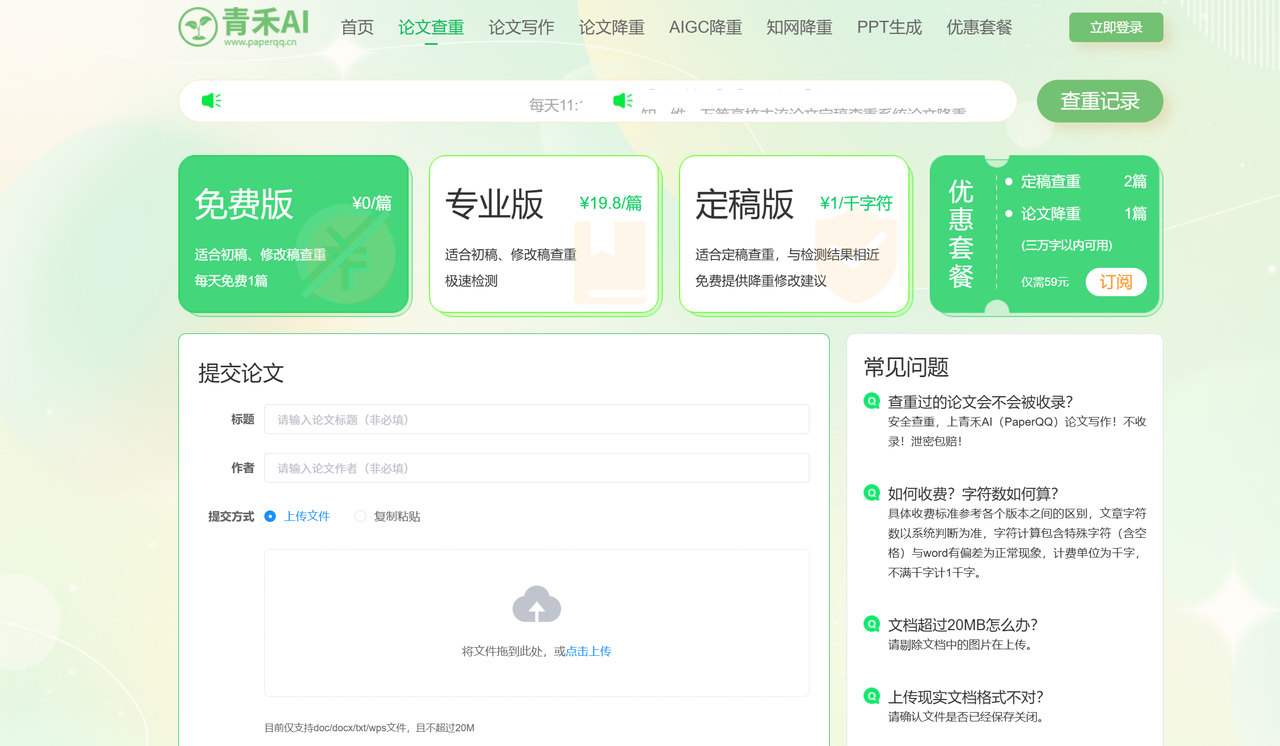1280x746 pixels.
Task: Click the 立即登录 button
Action: coord(1116,27)
